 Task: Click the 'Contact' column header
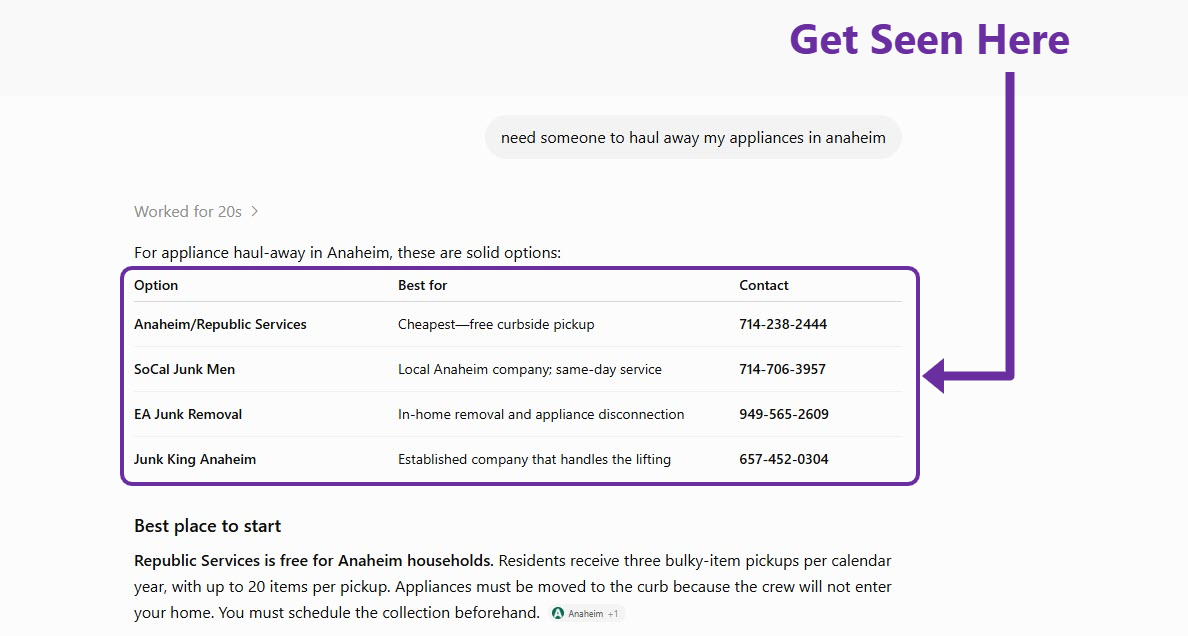coord(764,285)
